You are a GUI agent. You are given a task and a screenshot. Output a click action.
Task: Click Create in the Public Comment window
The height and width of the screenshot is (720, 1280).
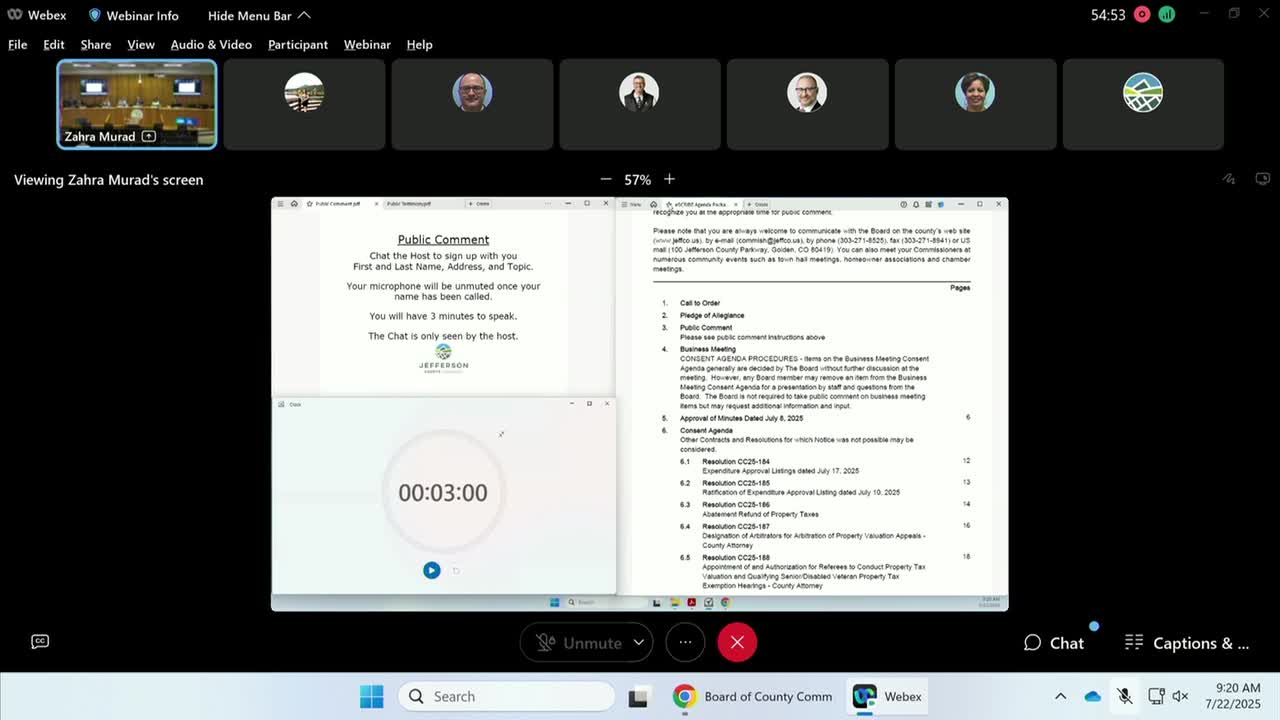click(479, 204)
